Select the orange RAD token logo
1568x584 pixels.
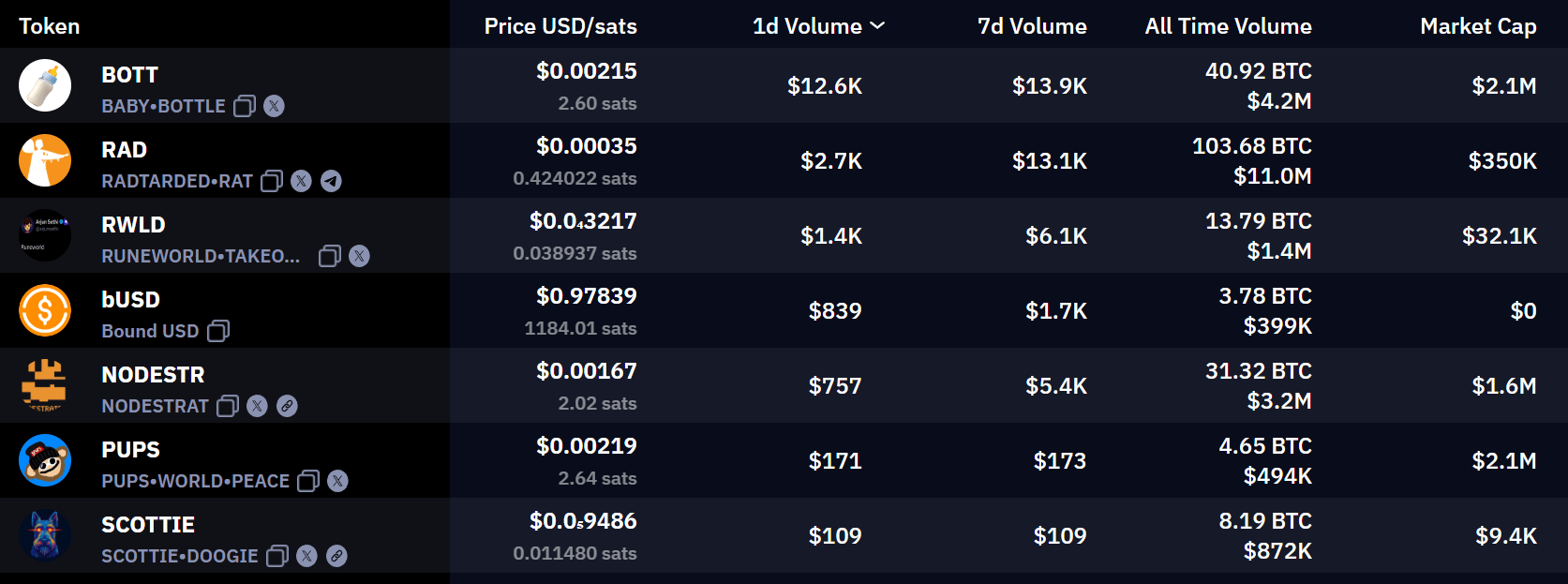click(x=45, y=160)
